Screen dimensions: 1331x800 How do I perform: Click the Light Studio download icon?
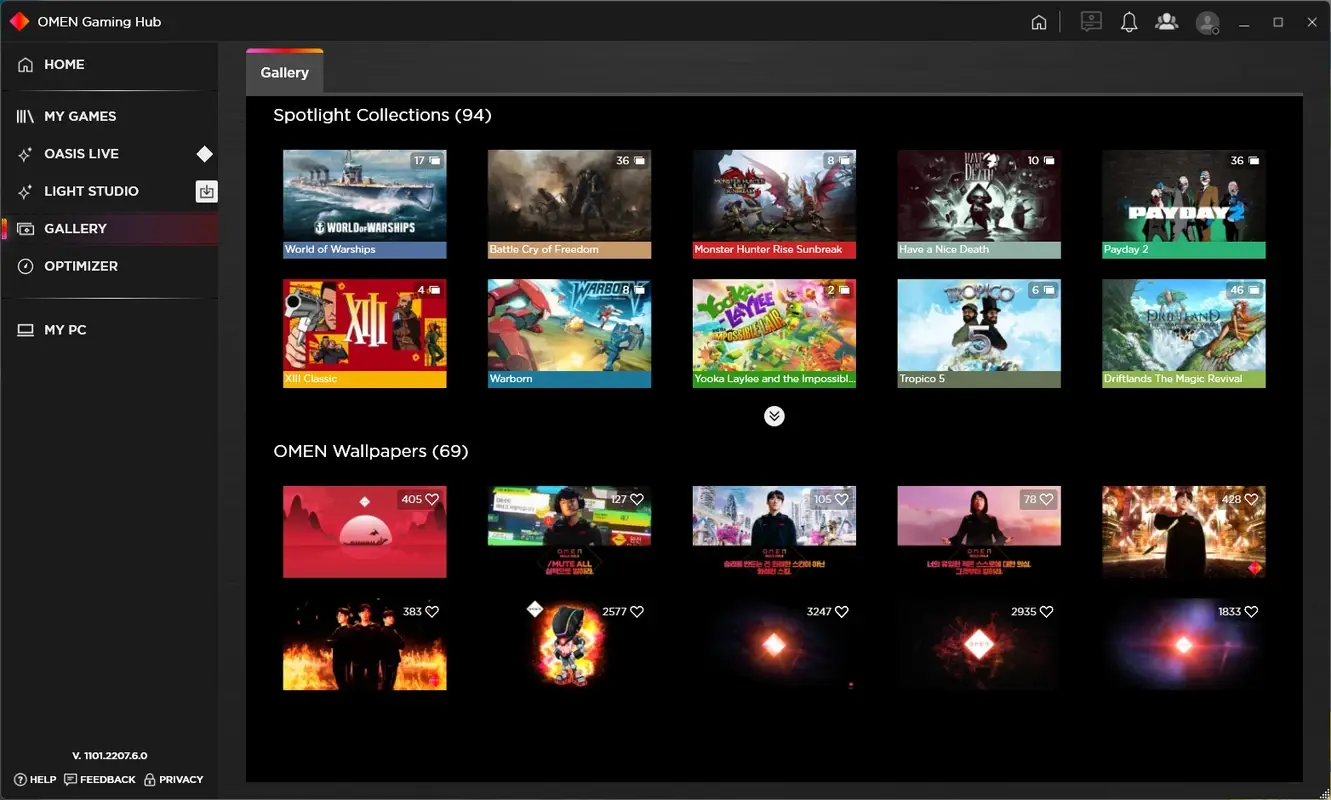click(206, 191)
